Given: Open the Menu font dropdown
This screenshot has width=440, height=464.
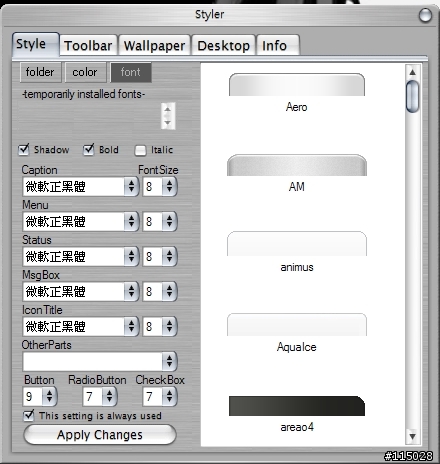Looking at the screenshot, I should (131, 221).
